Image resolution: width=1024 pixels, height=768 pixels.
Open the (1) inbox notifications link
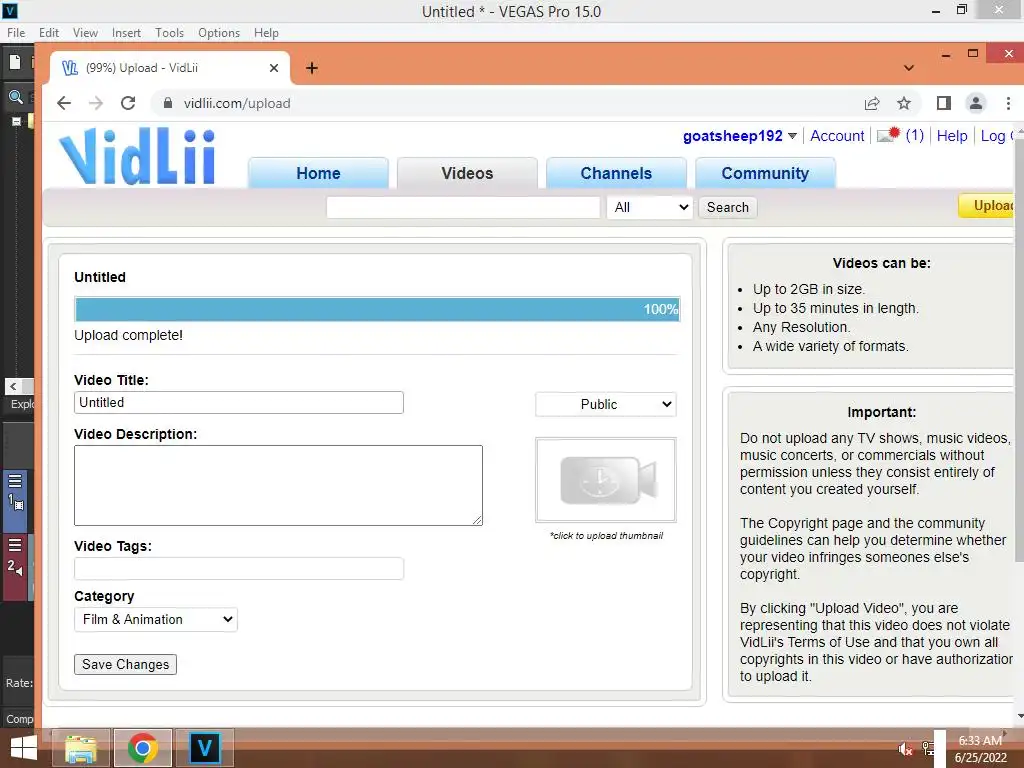click(x=914, y=135)
